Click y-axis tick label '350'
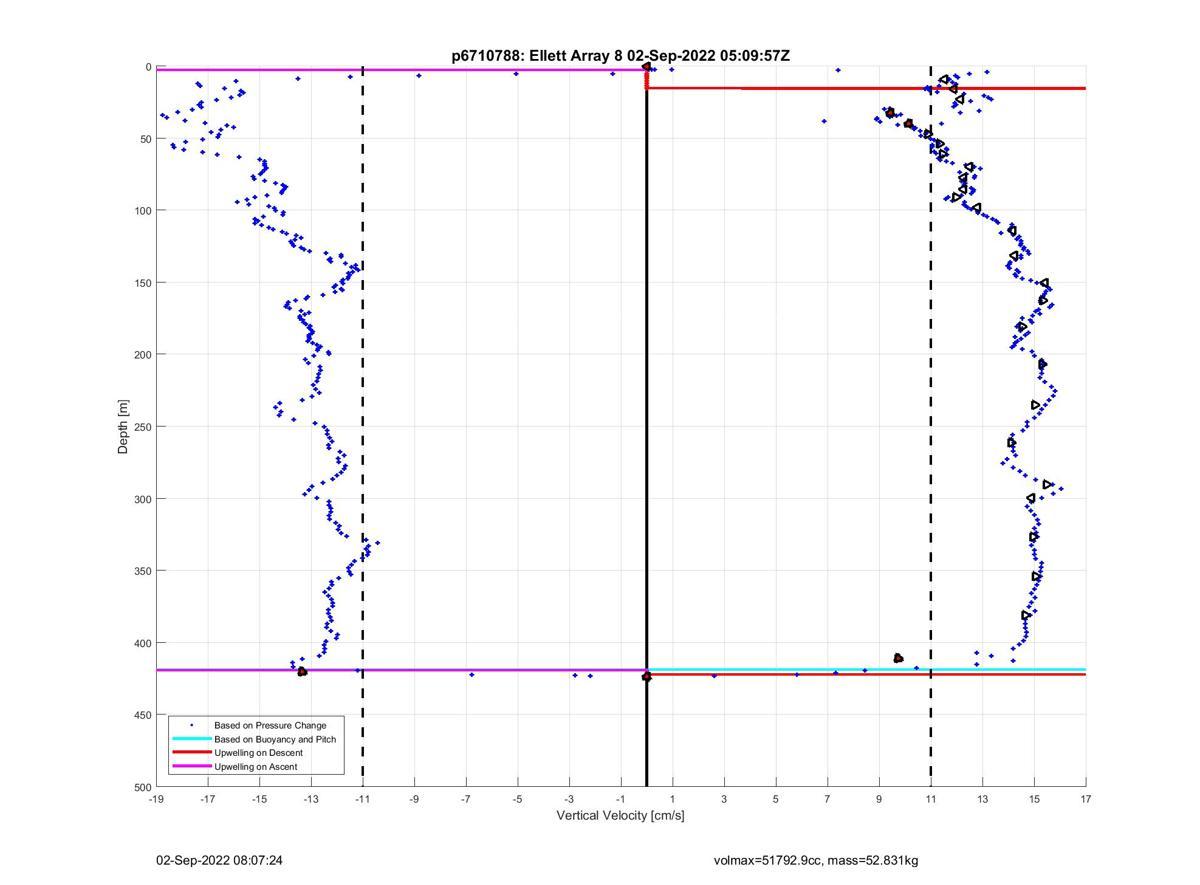This screenshot has height=885, width=1200. click(142, 571)
